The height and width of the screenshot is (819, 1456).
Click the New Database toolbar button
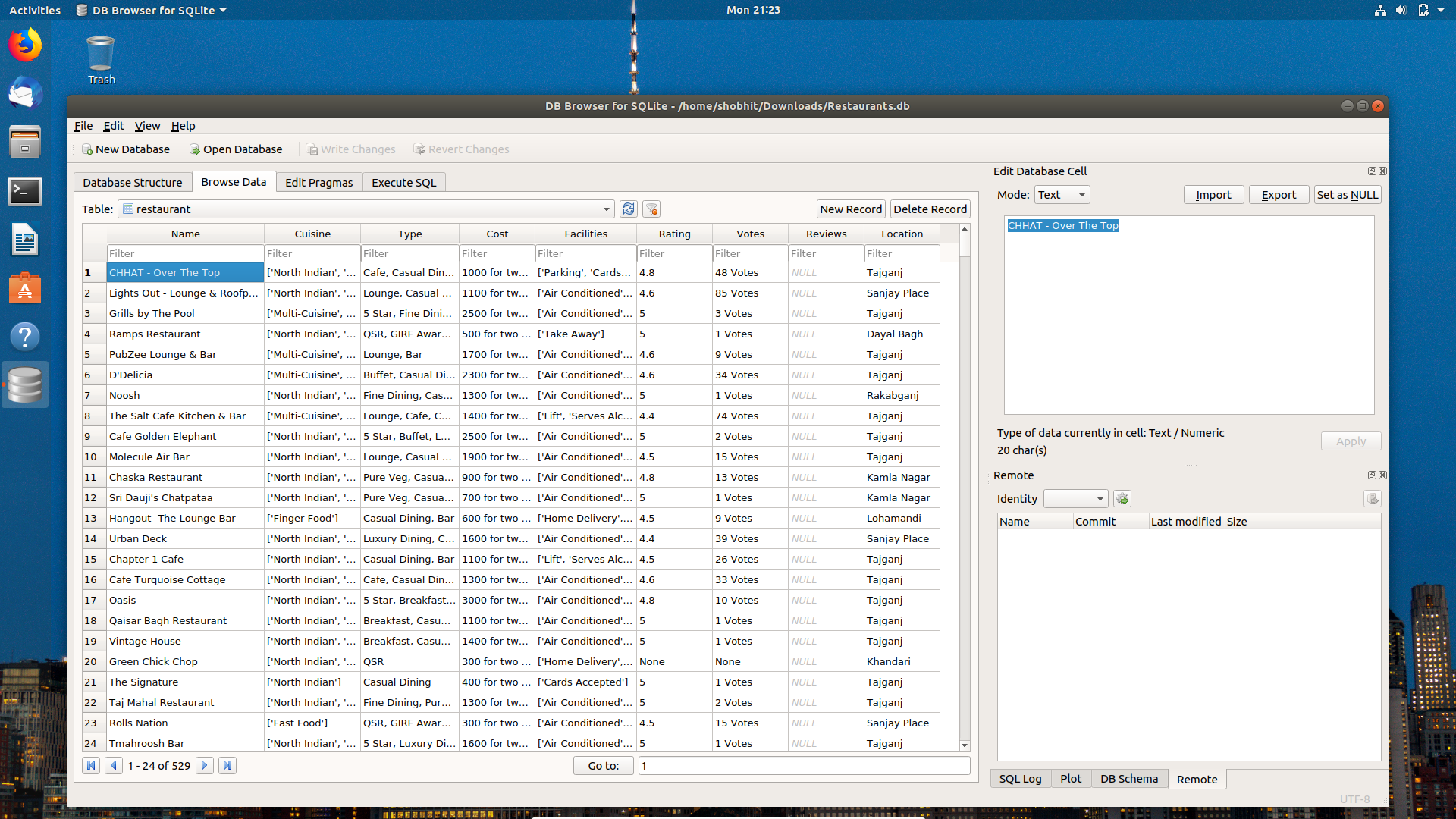126,149
